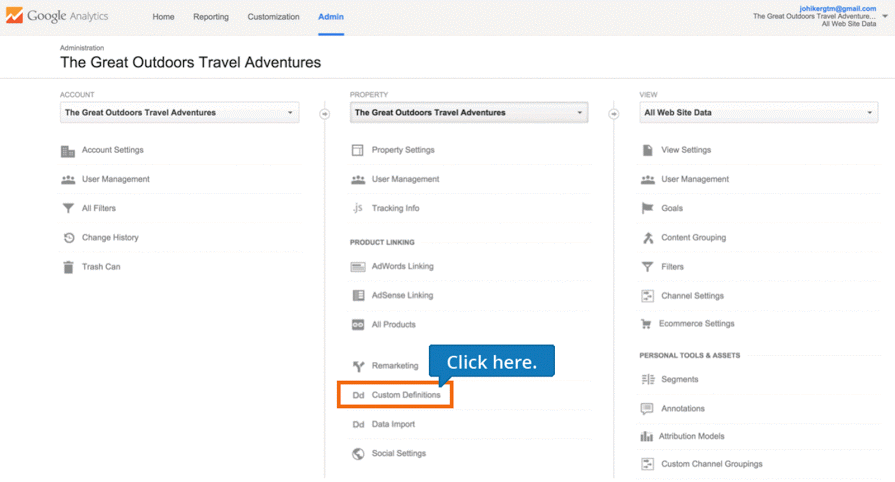Screen dimensions: 895x482
Task: Click the All Products link icon
Action: [x=358, y=324]
